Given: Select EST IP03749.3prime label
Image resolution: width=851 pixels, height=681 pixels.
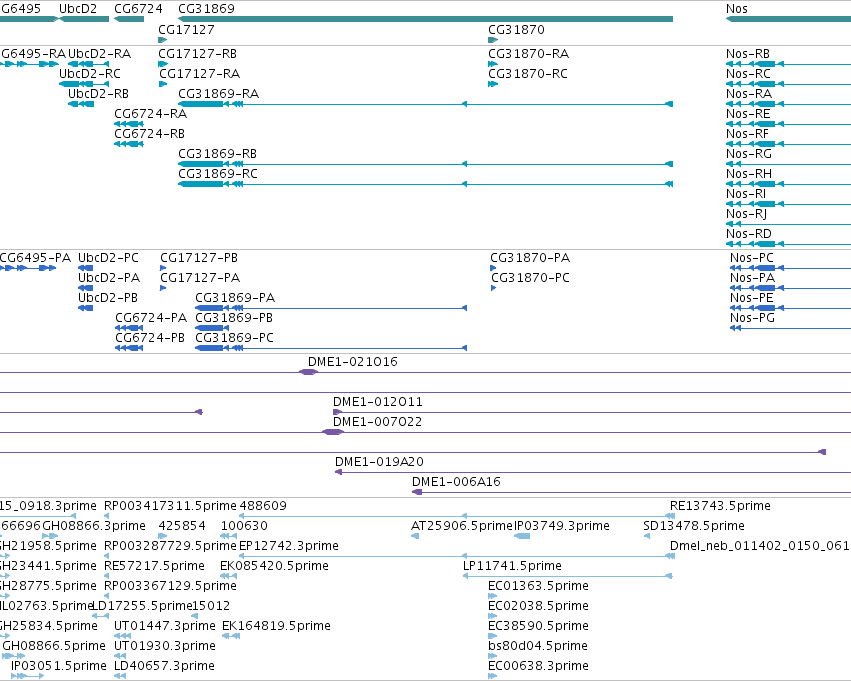Looking at the screenshot, I should 562,526.
